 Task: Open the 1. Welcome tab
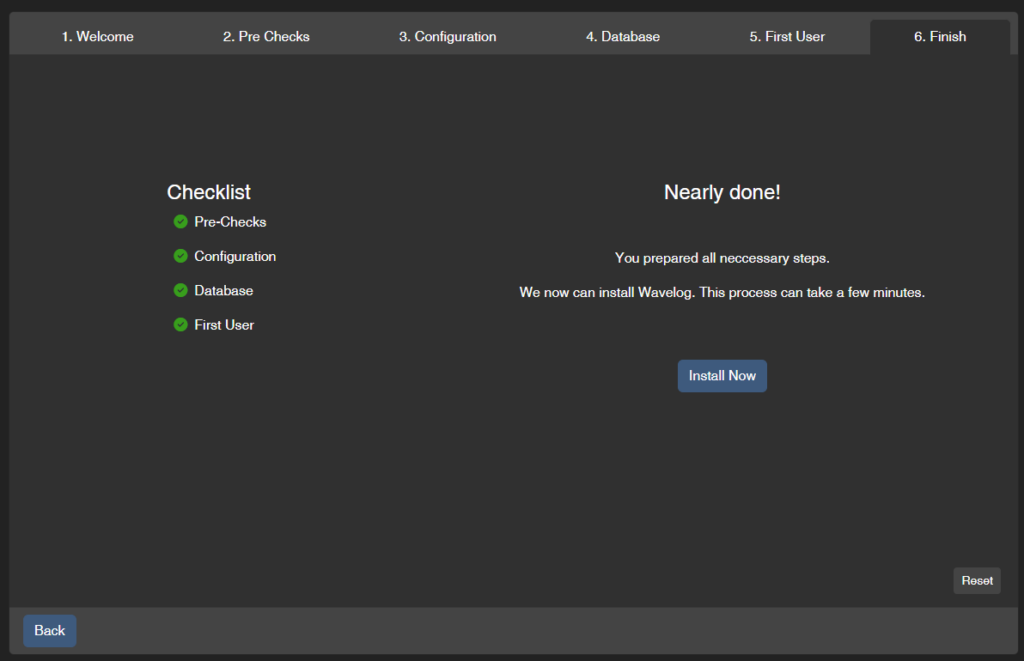point(97,37)
